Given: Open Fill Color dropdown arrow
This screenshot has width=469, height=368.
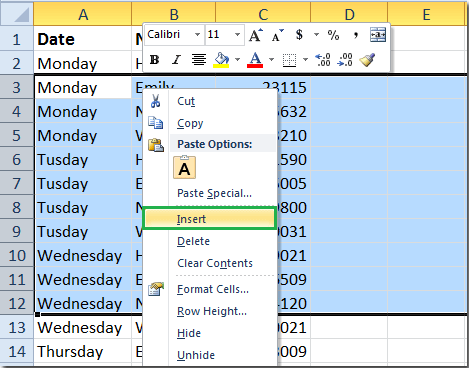Looking at the screenshot, I should pos(237,60).
